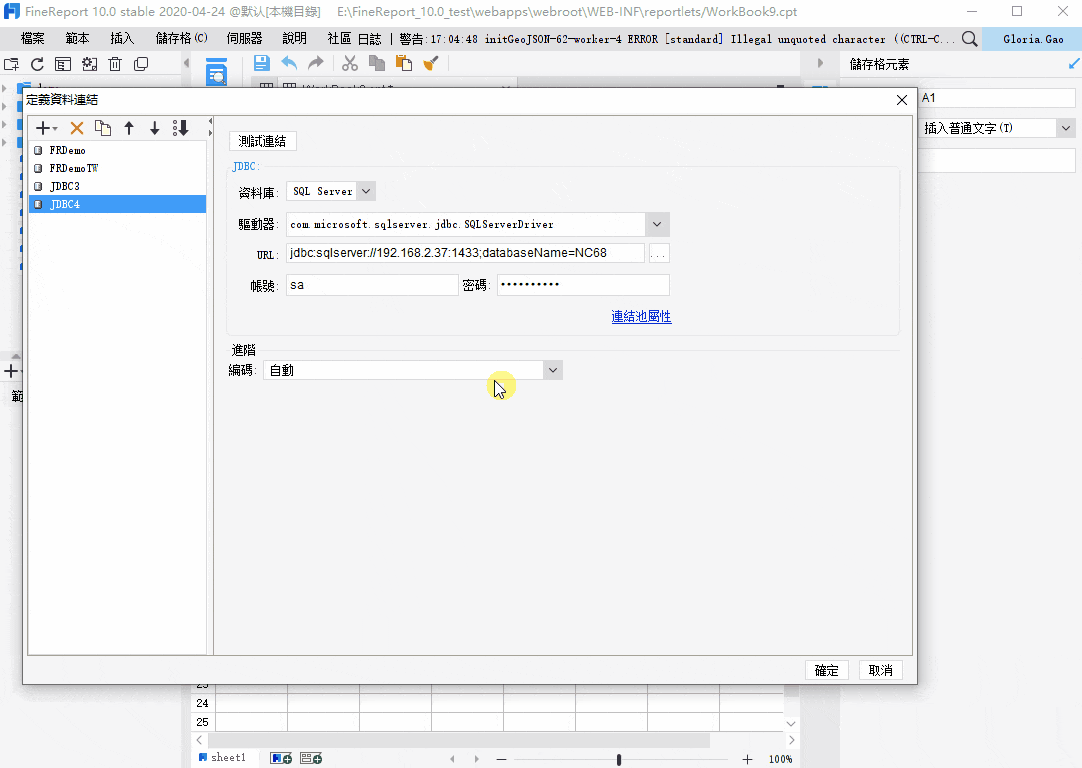Move connection up with the up arrow icon

(128, 128)
